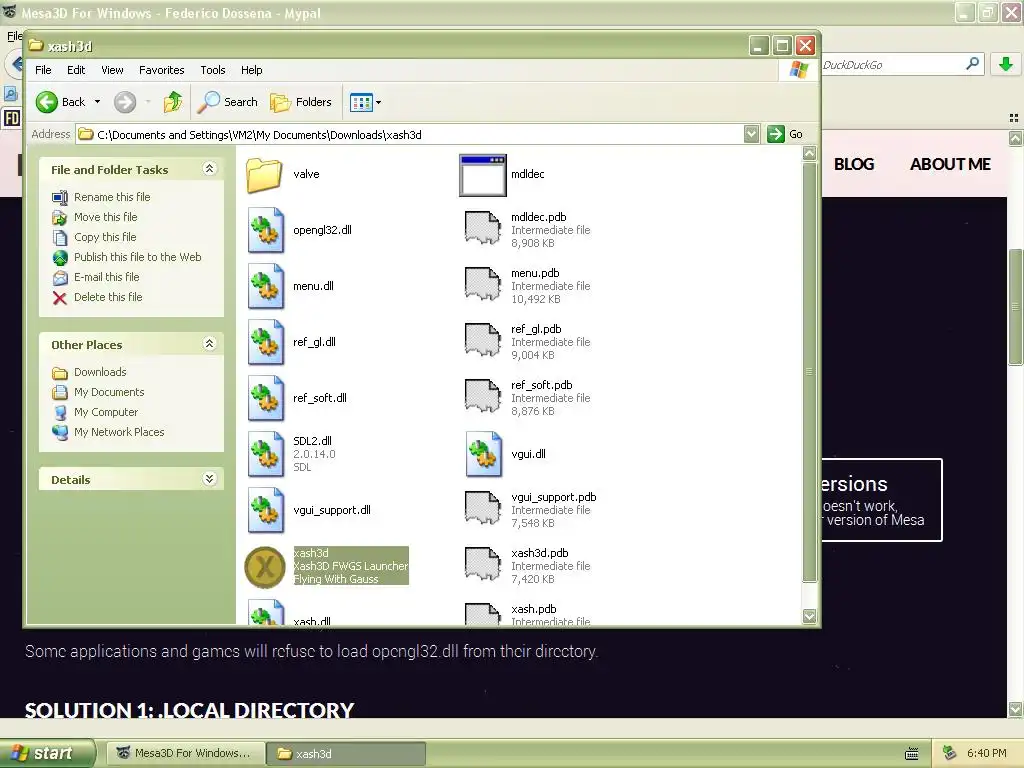The image size is (1024, 768).
Task: Open the Tools menu
Action: point(213,70)
